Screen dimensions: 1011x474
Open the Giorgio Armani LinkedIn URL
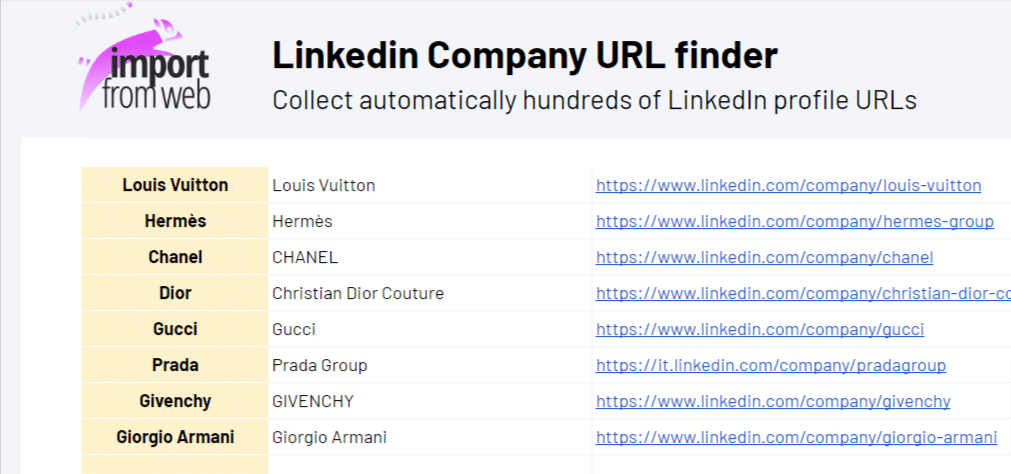[796, 437]
